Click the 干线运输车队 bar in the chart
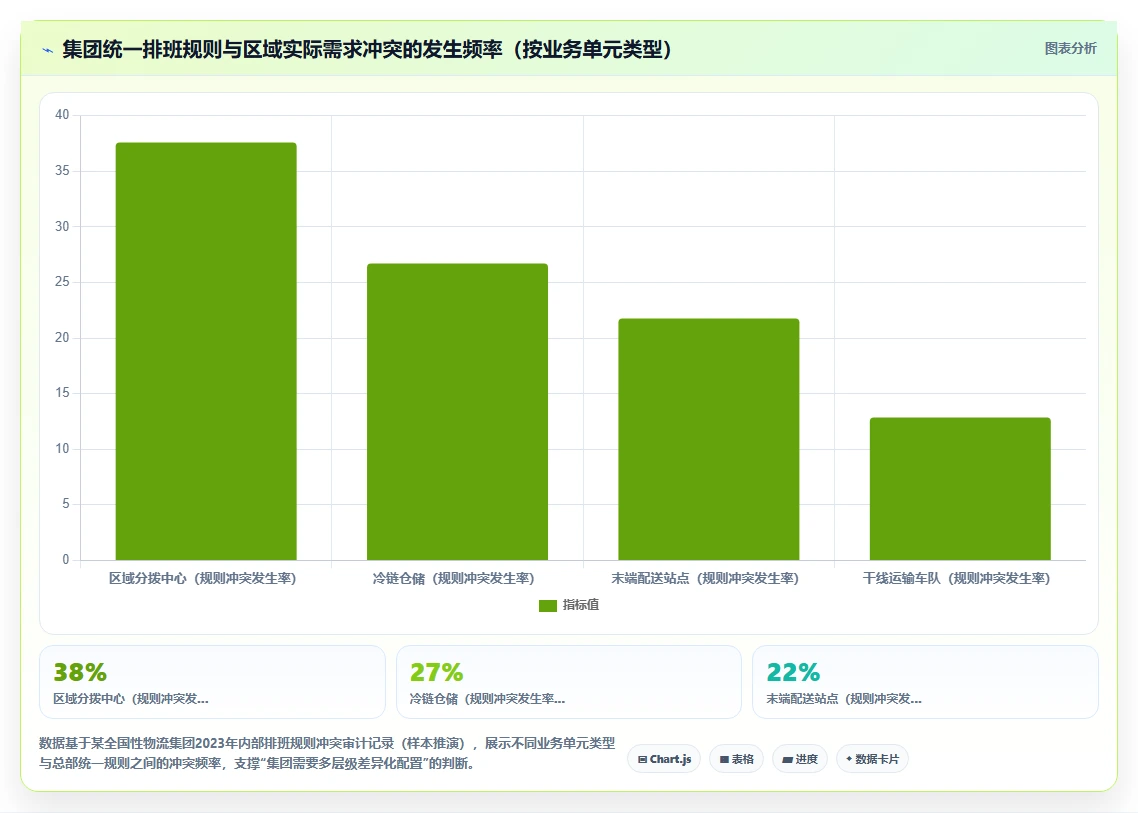 [x=960, y=489]
